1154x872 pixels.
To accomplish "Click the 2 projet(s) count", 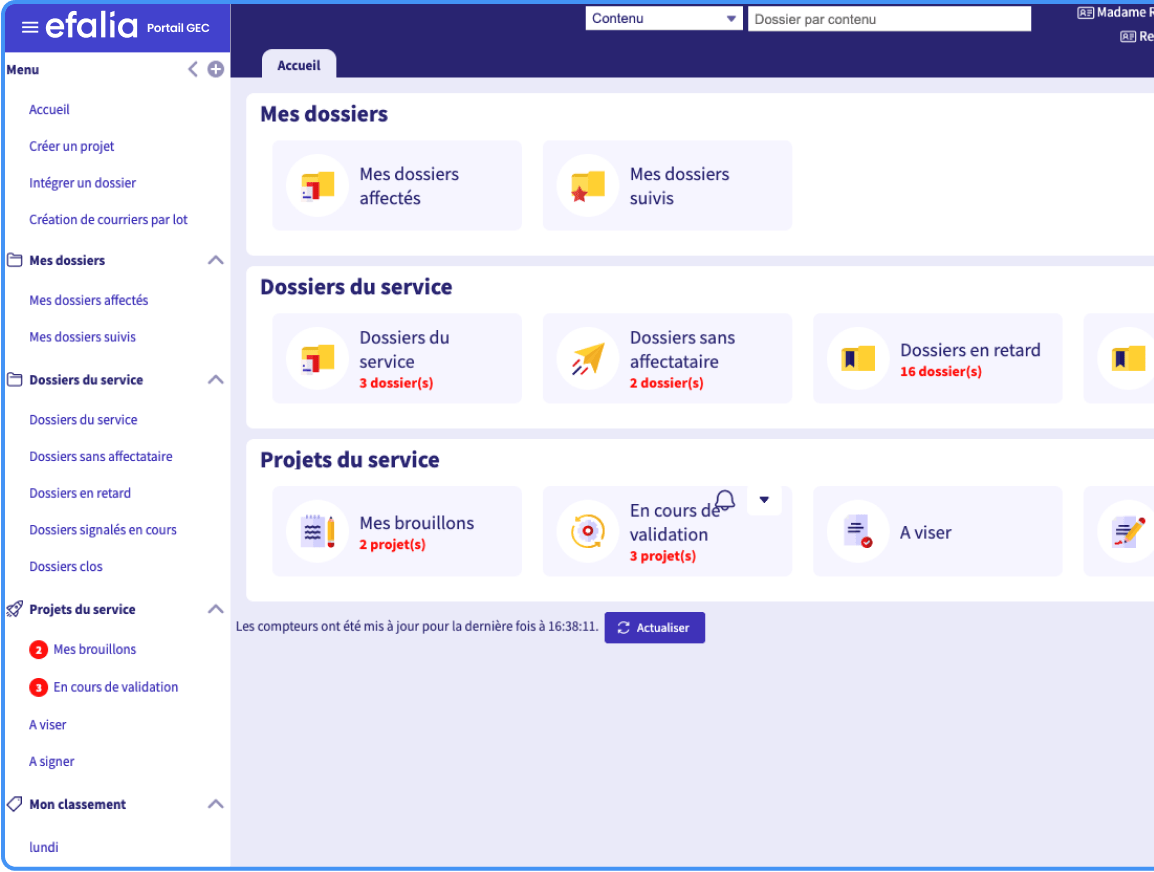I will [392, 545].
